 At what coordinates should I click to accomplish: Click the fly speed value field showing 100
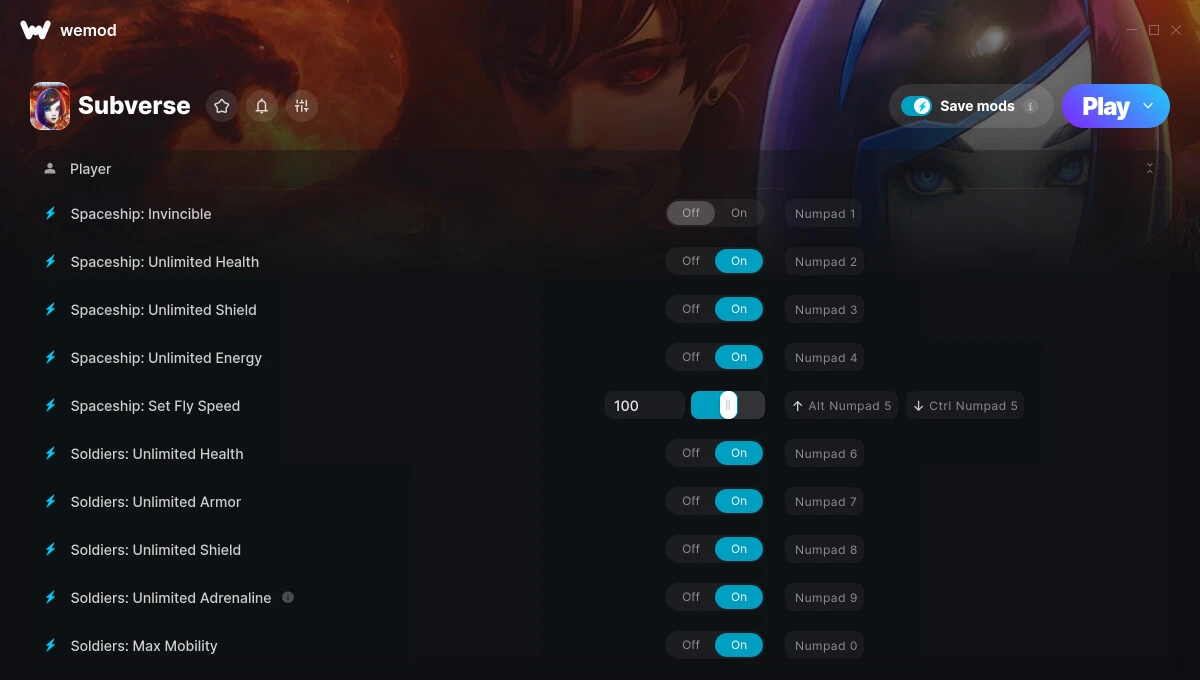[x=645, y=405]
